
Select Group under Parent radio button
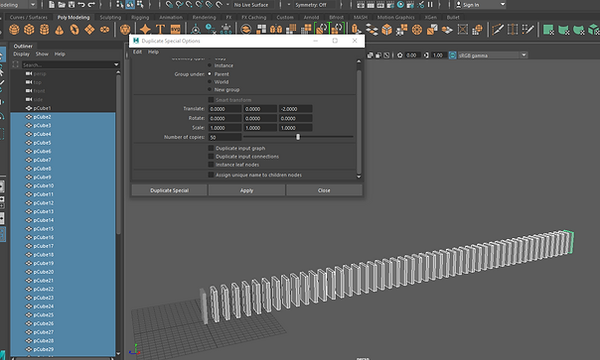coord(210,74)
